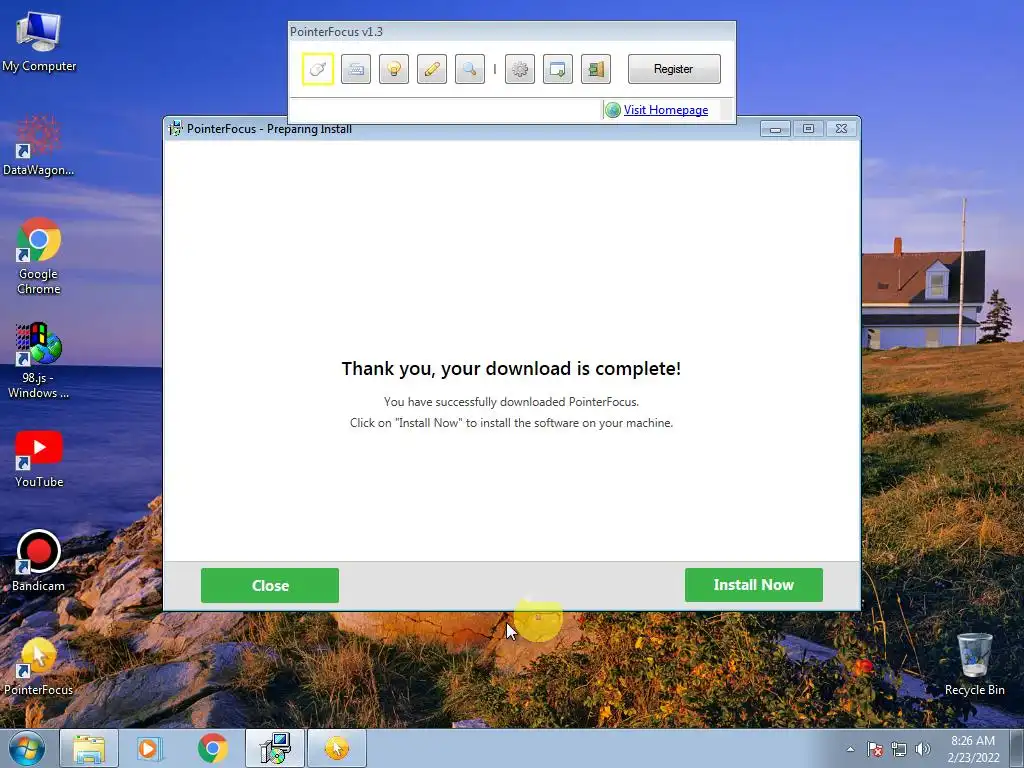The image size is (1024, 768).
Task: Activate the magnifier tool in PointerFocus
Action: coord(470,69)
